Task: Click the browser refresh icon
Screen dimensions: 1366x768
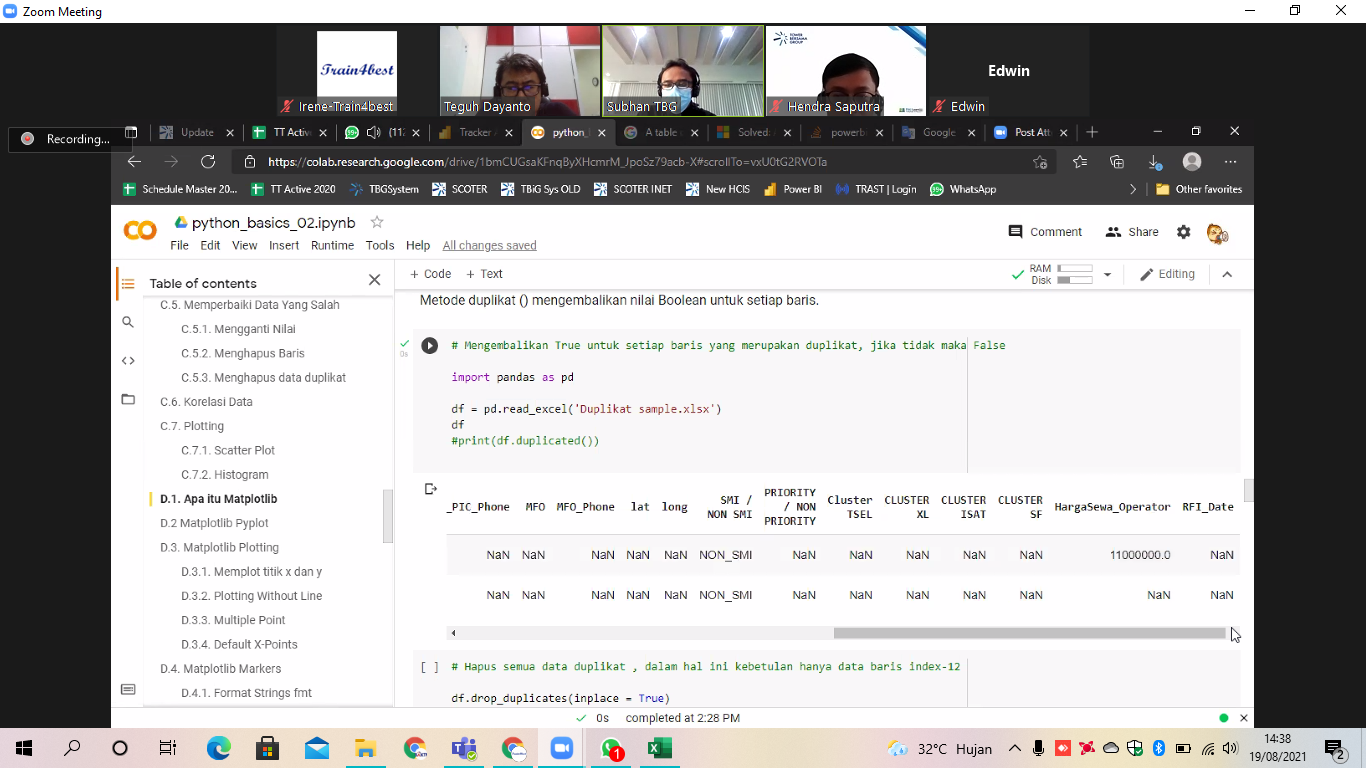Action: pos(208,162)
